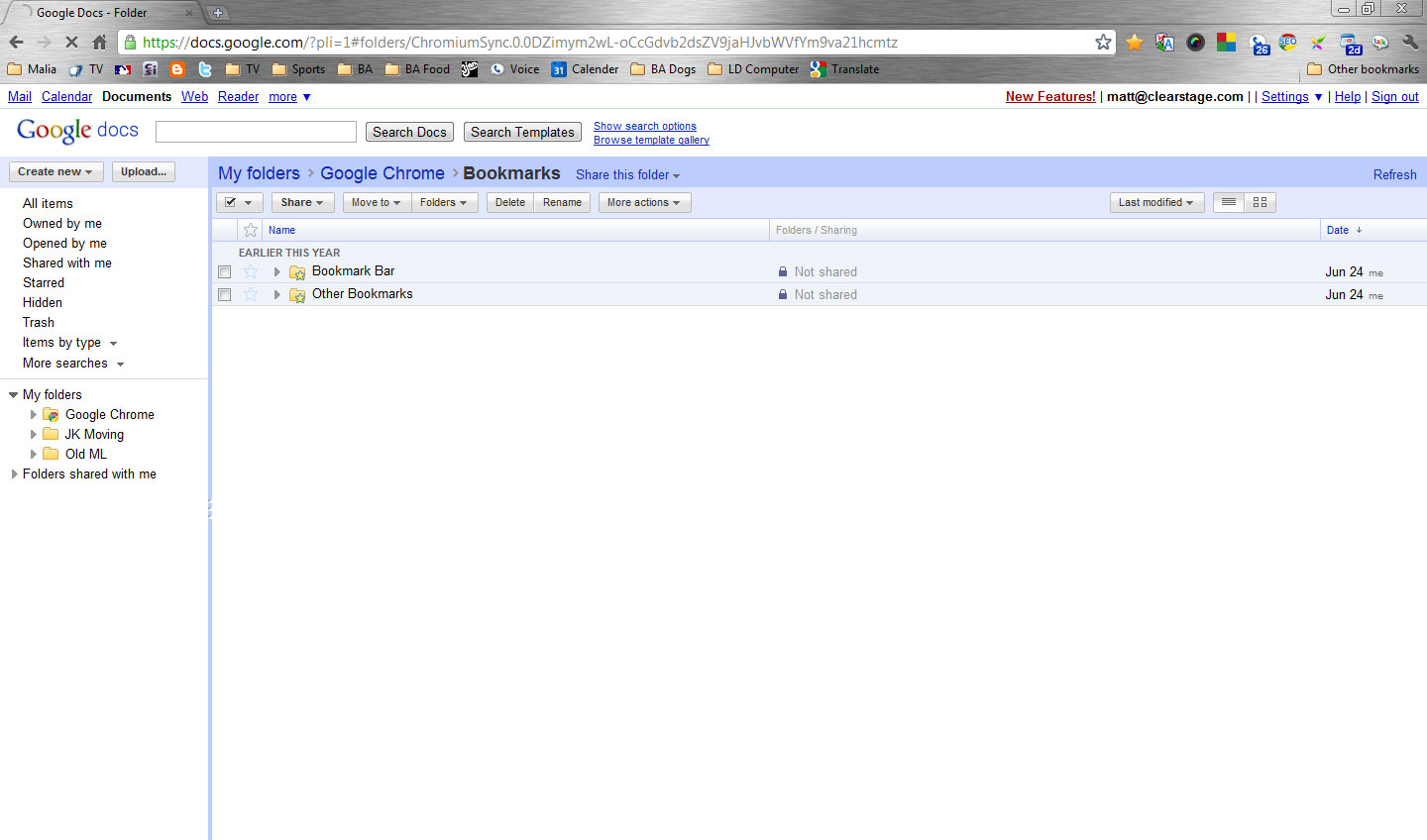Image resolution: width=1427 pixels, height=840 pixels.
Task: Open the Create new dropdown
Action: (55, 171)
